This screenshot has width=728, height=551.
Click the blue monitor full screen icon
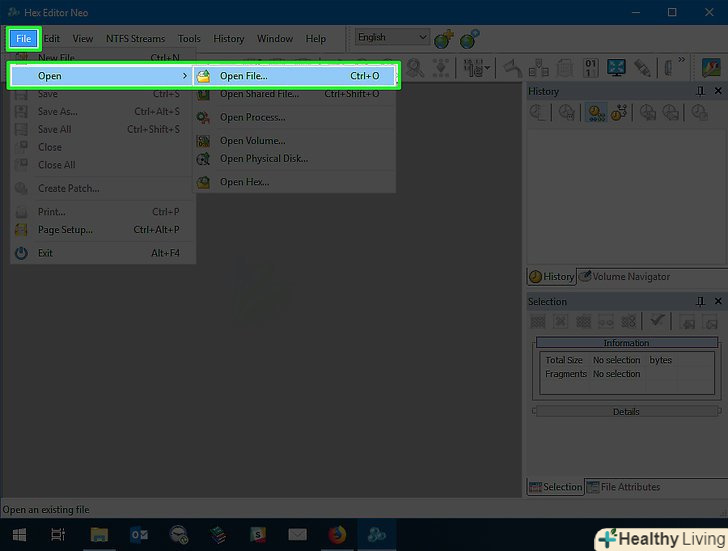tap(616, 68)
